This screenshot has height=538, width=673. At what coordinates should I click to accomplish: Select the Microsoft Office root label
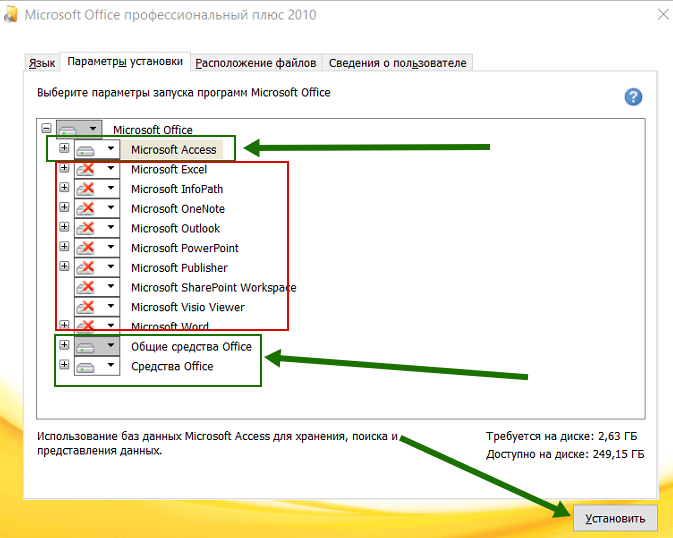[x=153, y=130]
